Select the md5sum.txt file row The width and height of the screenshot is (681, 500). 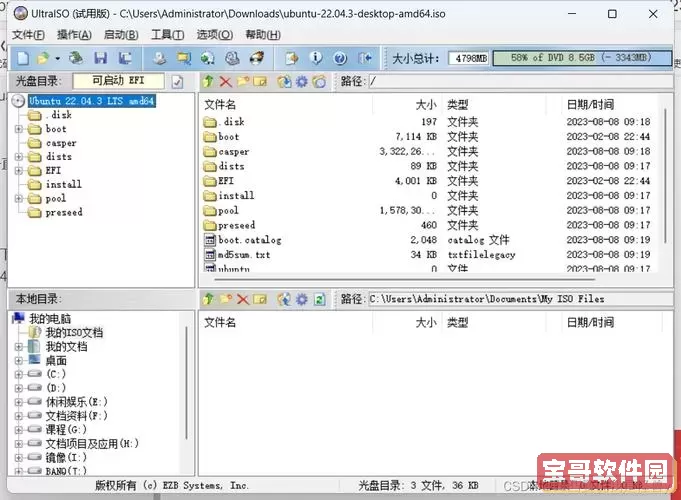tap(428, 255)
